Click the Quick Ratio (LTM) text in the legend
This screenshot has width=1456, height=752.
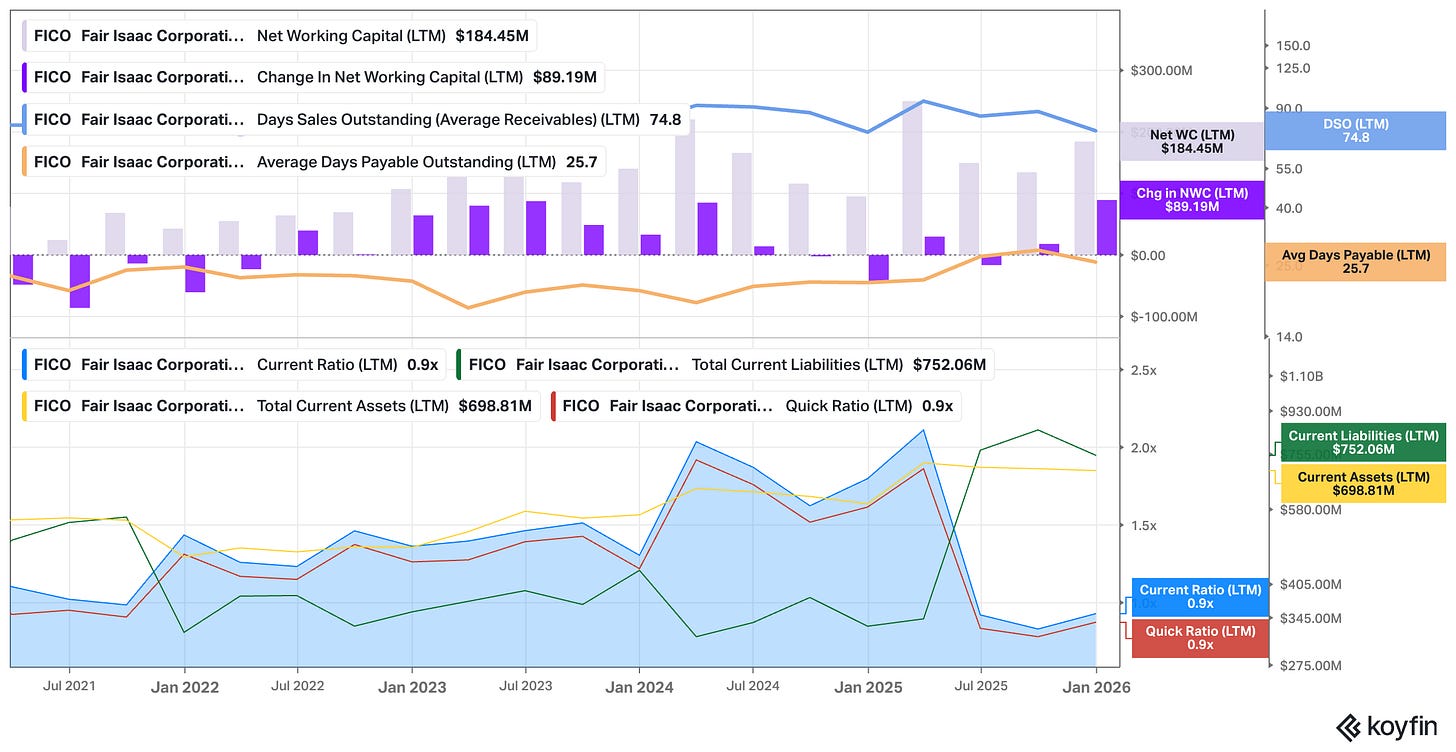(849, 406)
